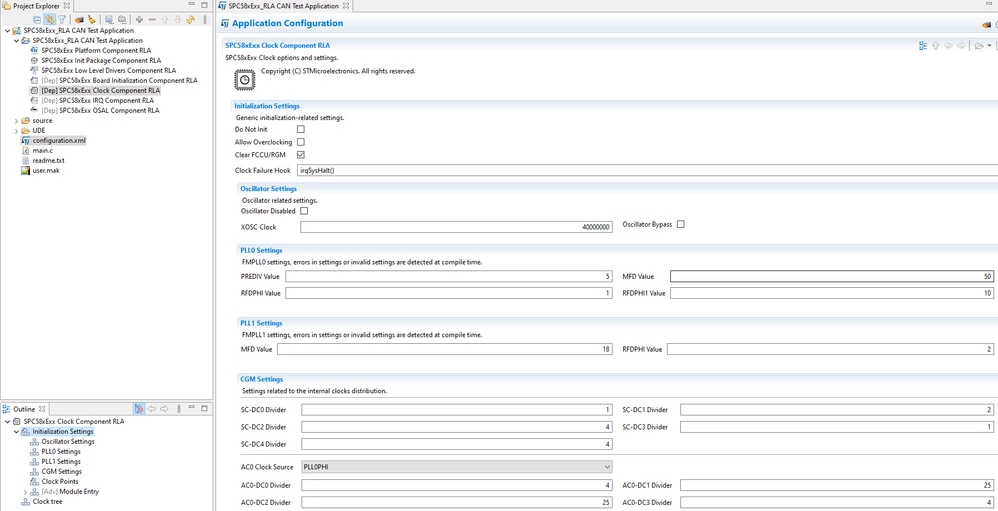
Task: Tick the Oscillator Bypass checkbox
Action: (x=680, y=225)
